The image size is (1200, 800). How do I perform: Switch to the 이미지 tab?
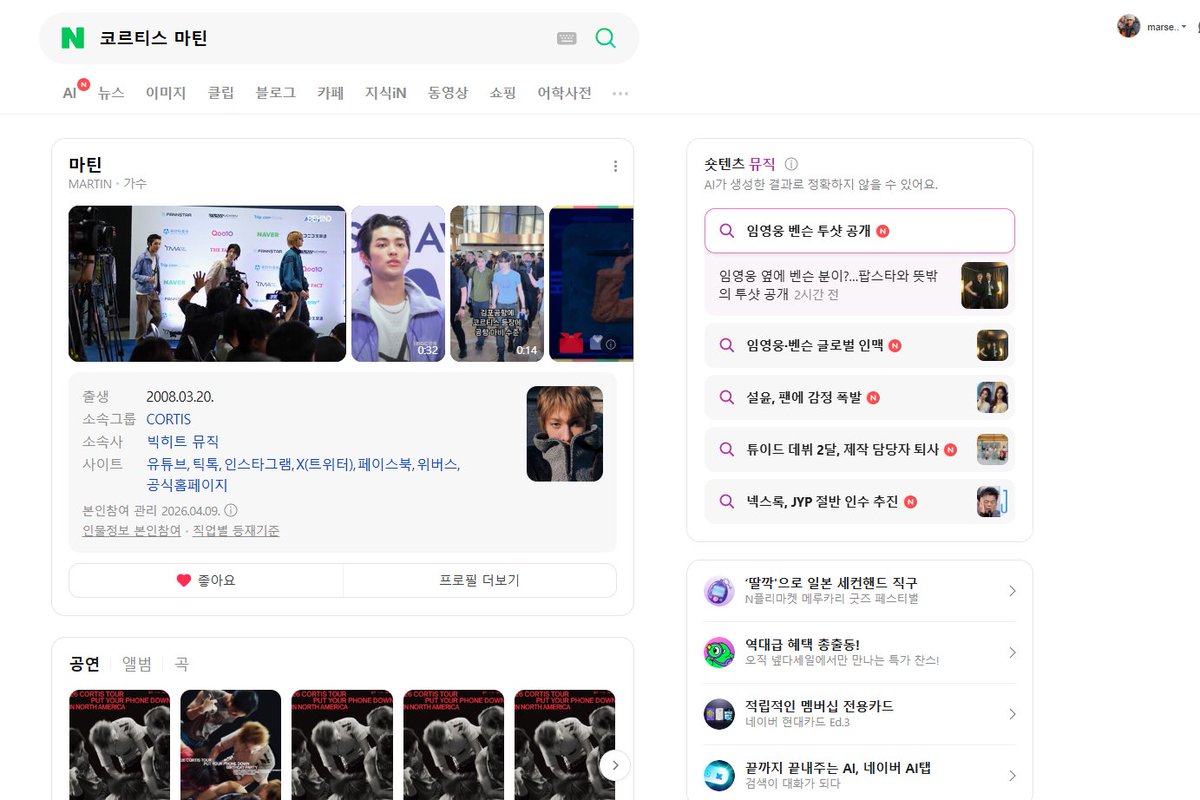coord(166,93)
